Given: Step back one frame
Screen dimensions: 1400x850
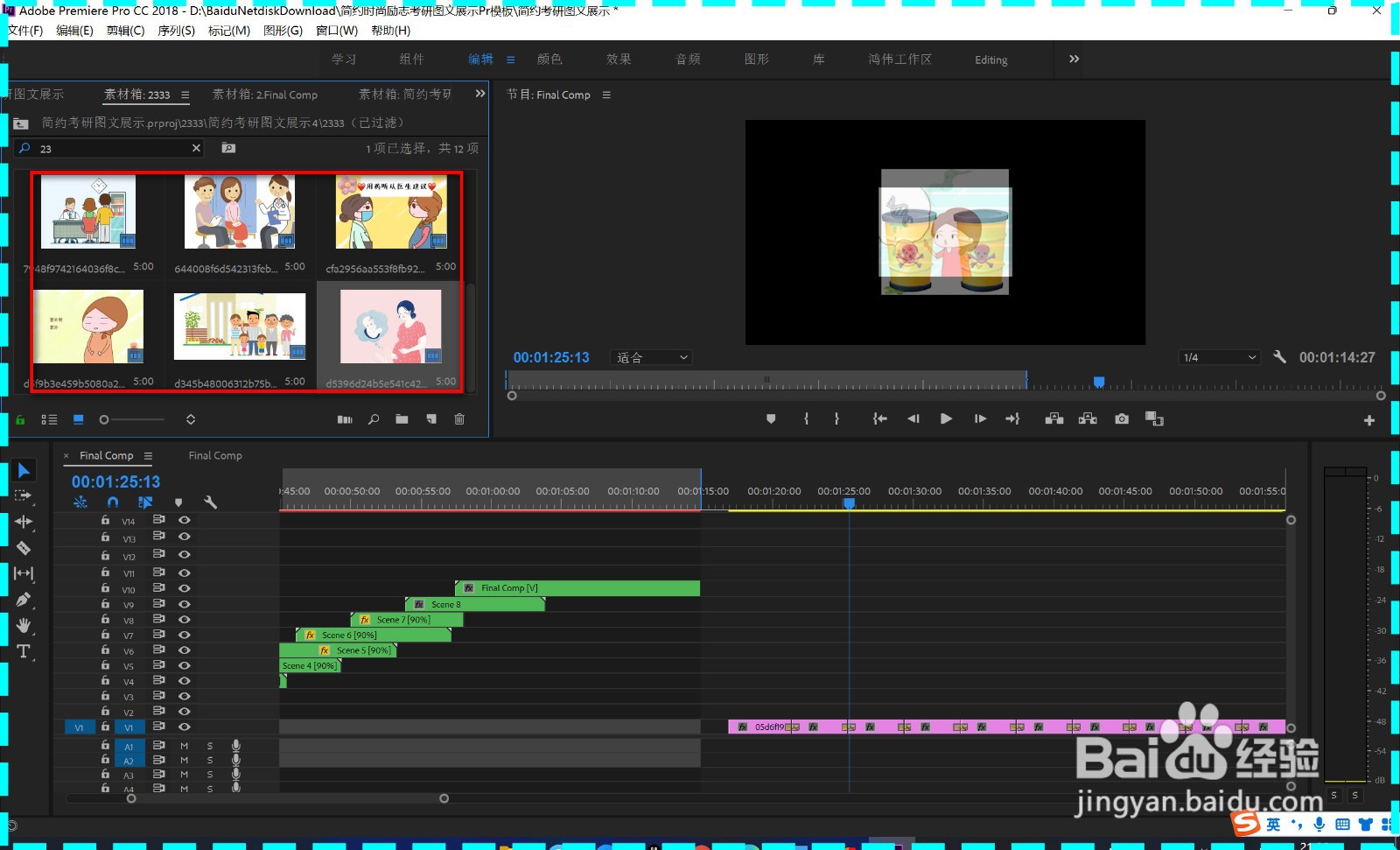Looking at the screenshot, I should click(913, 419).
